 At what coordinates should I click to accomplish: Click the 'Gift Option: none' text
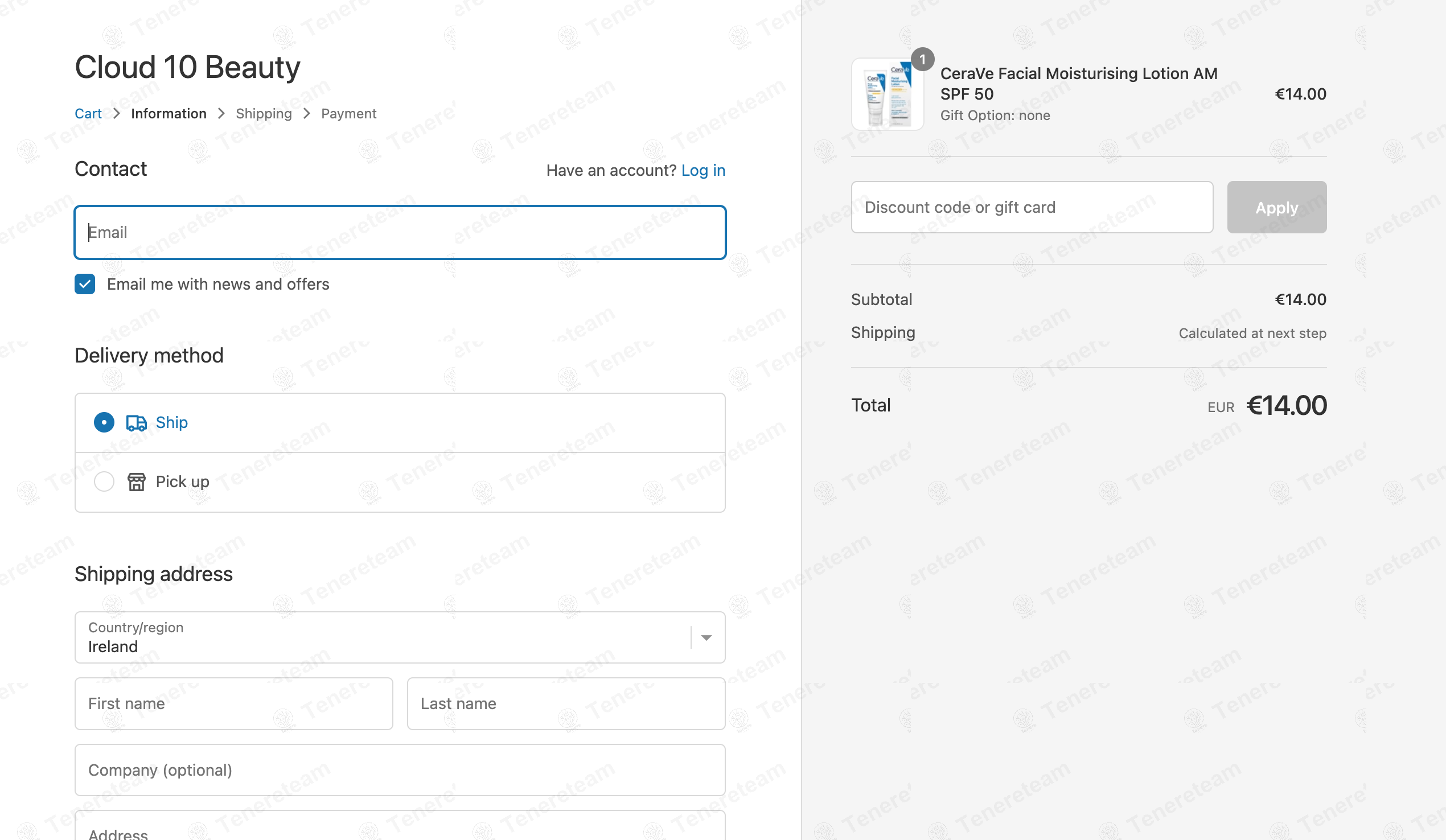pyautogui.click(x=995, y=116)
